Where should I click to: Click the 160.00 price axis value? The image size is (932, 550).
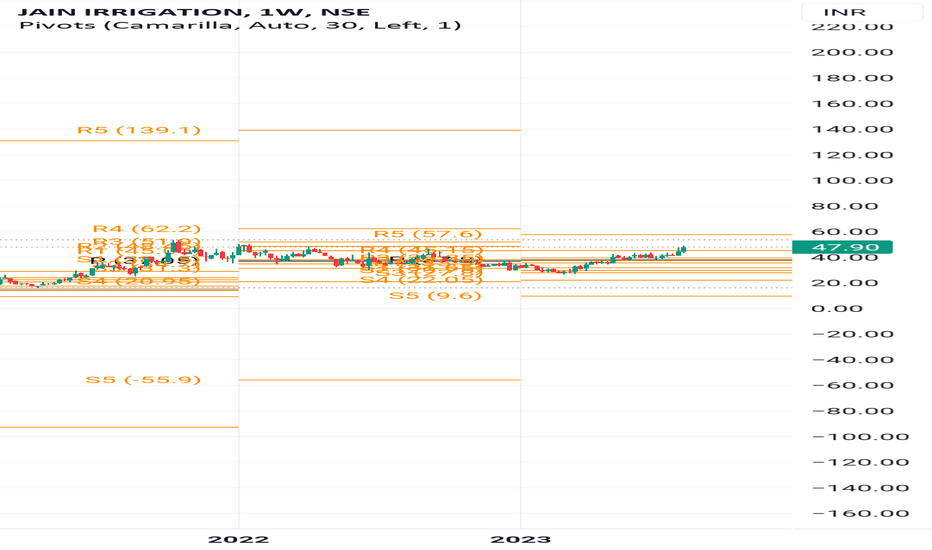(852, 103)
